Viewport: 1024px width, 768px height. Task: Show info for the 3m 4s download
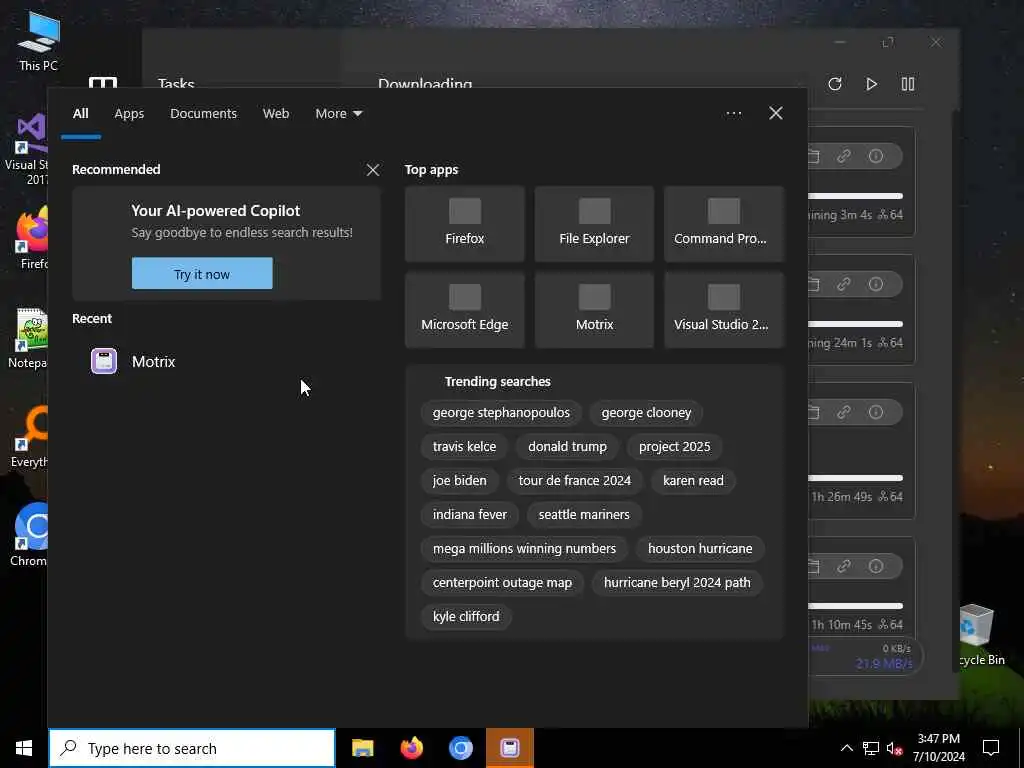(x=876, y=156)
